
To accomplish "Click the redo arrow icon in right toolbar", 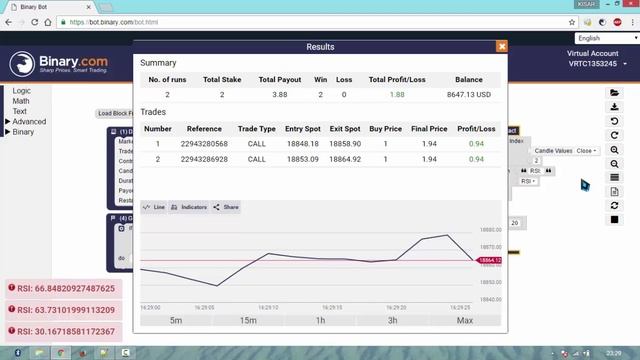I will tap(614, 135).
